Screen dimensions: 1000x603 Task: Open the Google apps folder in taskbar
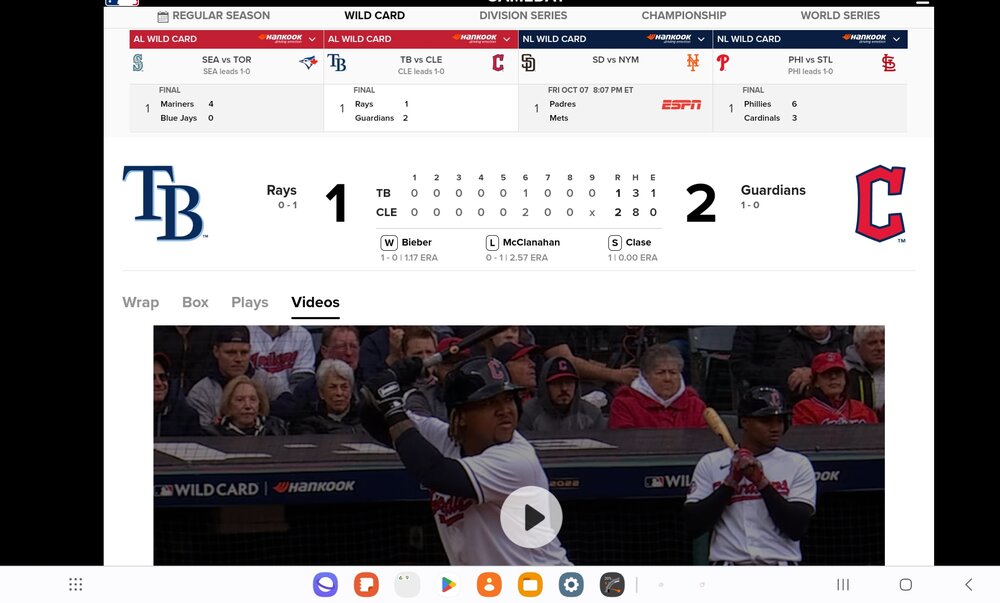click(x=407, y=585)
